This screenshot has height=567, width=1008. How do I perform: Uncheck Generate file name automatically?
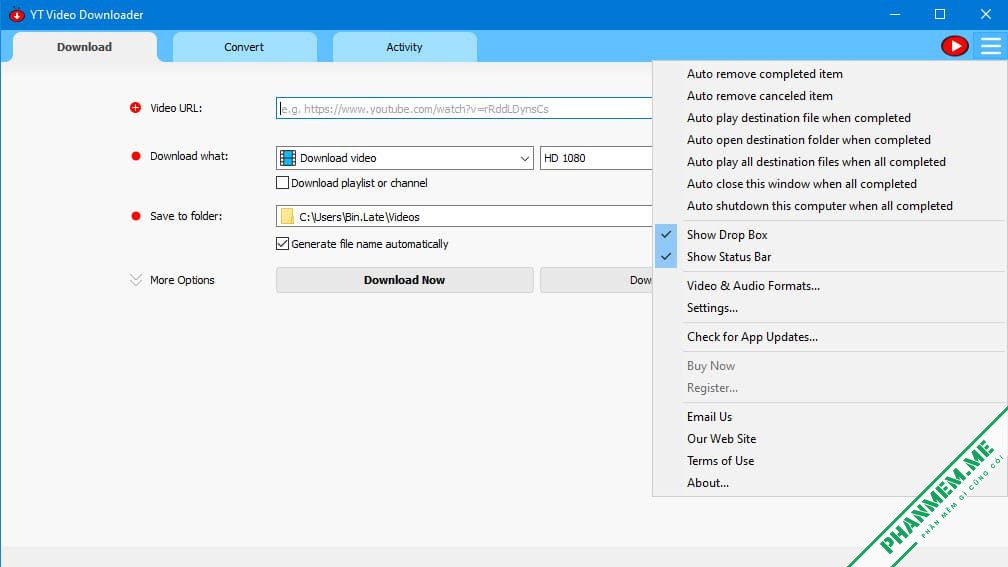pos(282,244)
